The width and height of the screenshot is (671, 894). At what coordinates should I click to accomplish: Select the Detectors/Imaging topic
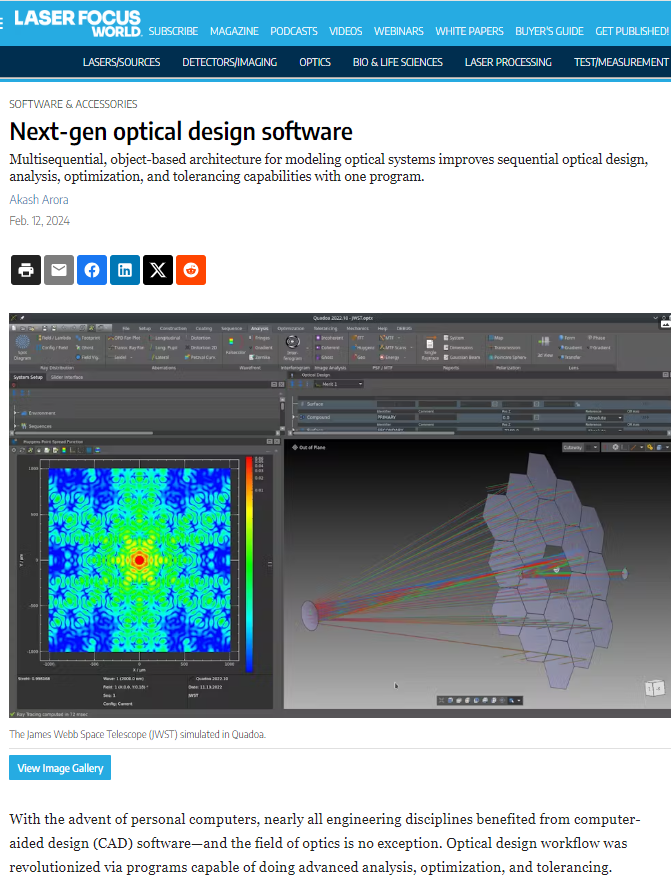[x=229, y=62]
